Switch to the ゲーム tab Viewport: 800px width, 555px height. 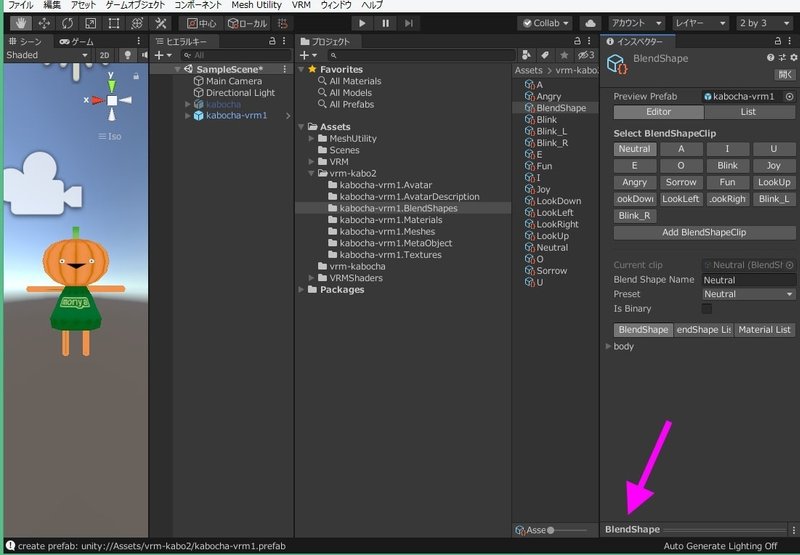point(77,41)
